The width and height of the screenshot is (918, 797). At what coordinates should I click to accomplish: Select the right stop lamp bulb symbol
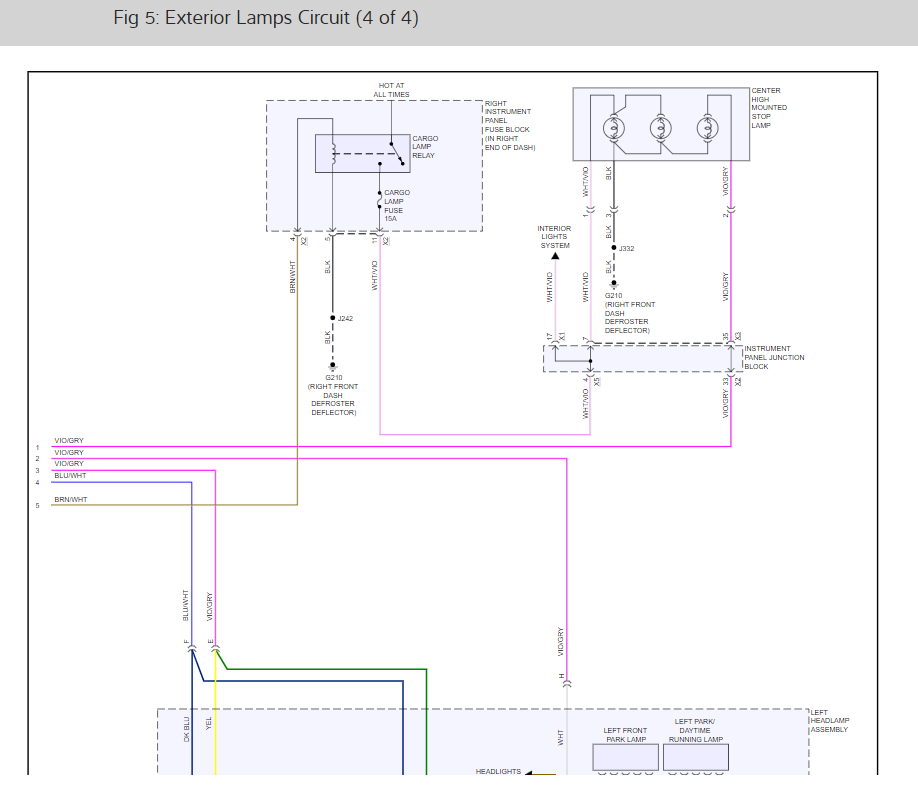tap(707, 128)
